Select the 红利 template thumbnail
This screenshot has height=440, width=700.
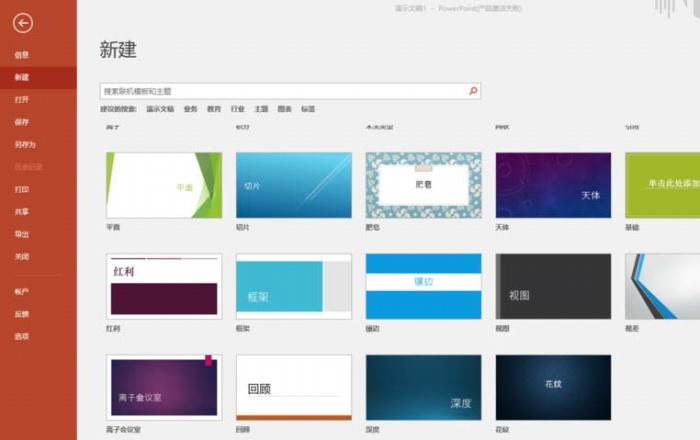pos(164,286)
